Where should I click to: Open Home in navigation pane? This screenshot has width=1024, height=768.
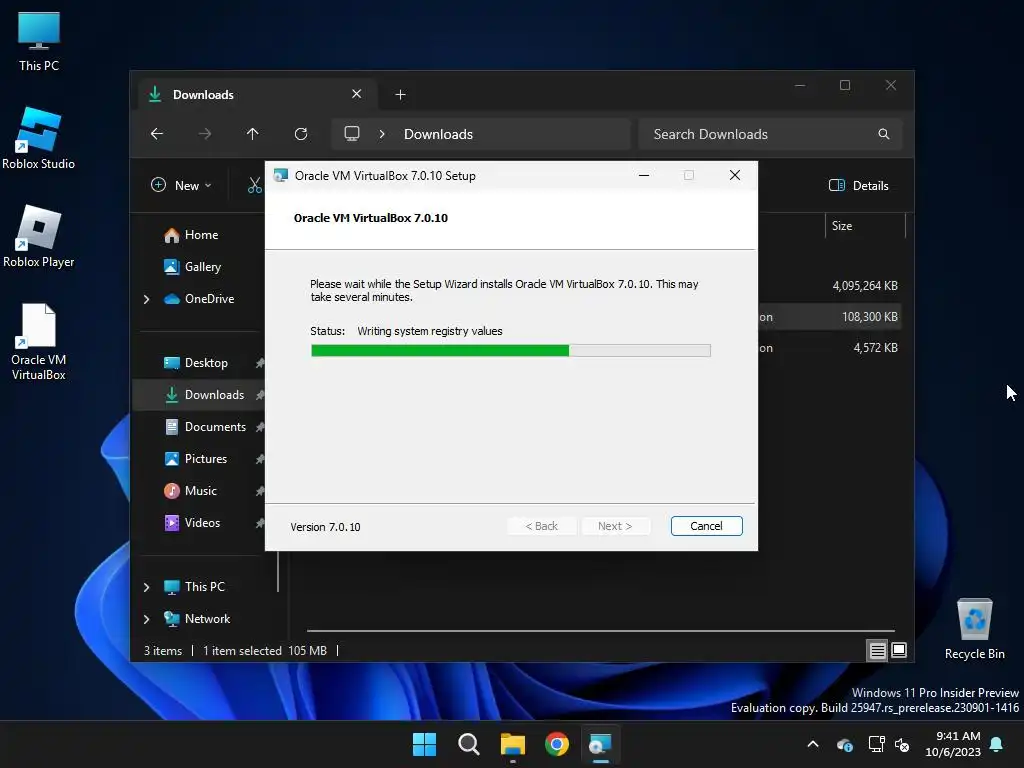200,234
